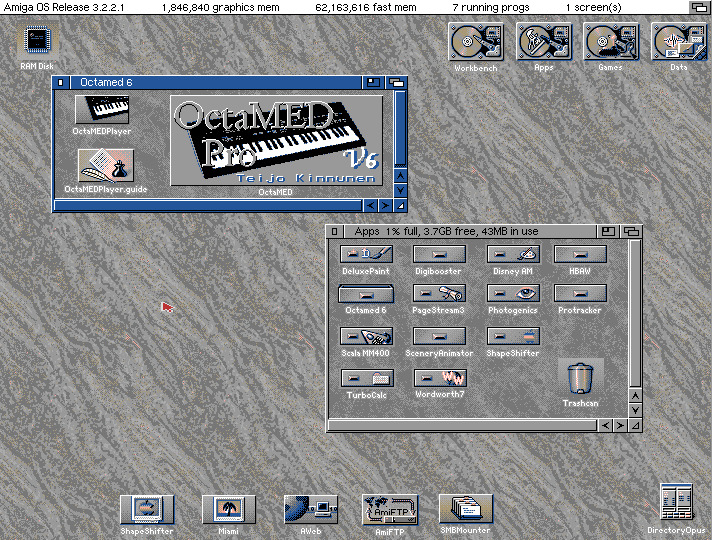Select the ShapeShifter drawer in Apps window

tap(513, 337)
